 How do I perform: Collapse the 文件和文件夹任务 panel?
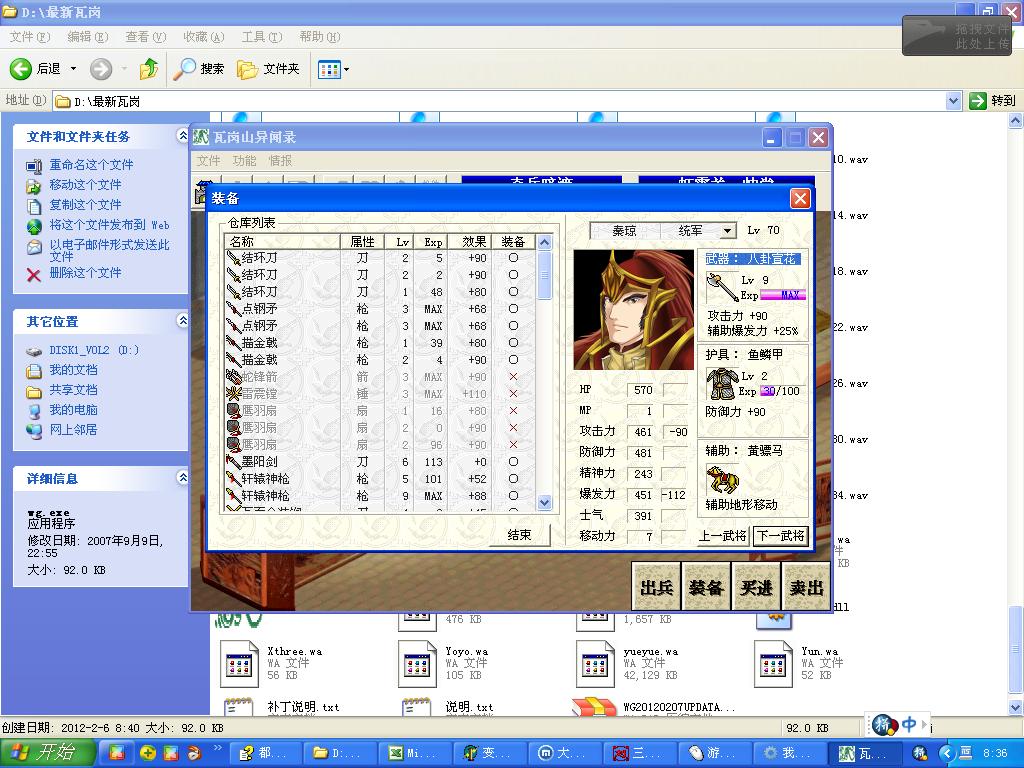click(182, 136)
